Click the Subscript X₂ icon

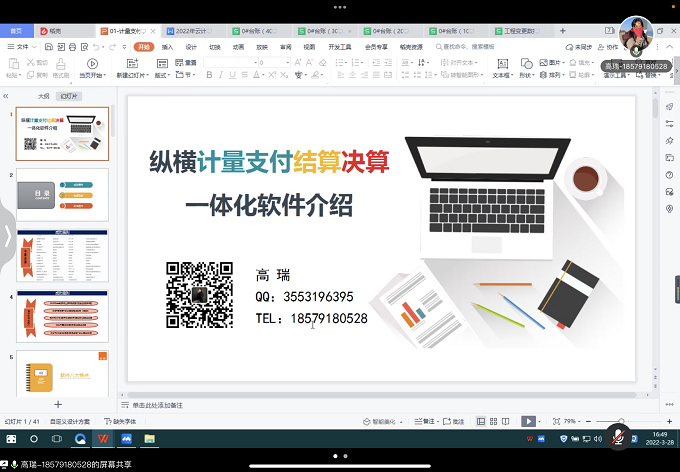click(284, 75)
